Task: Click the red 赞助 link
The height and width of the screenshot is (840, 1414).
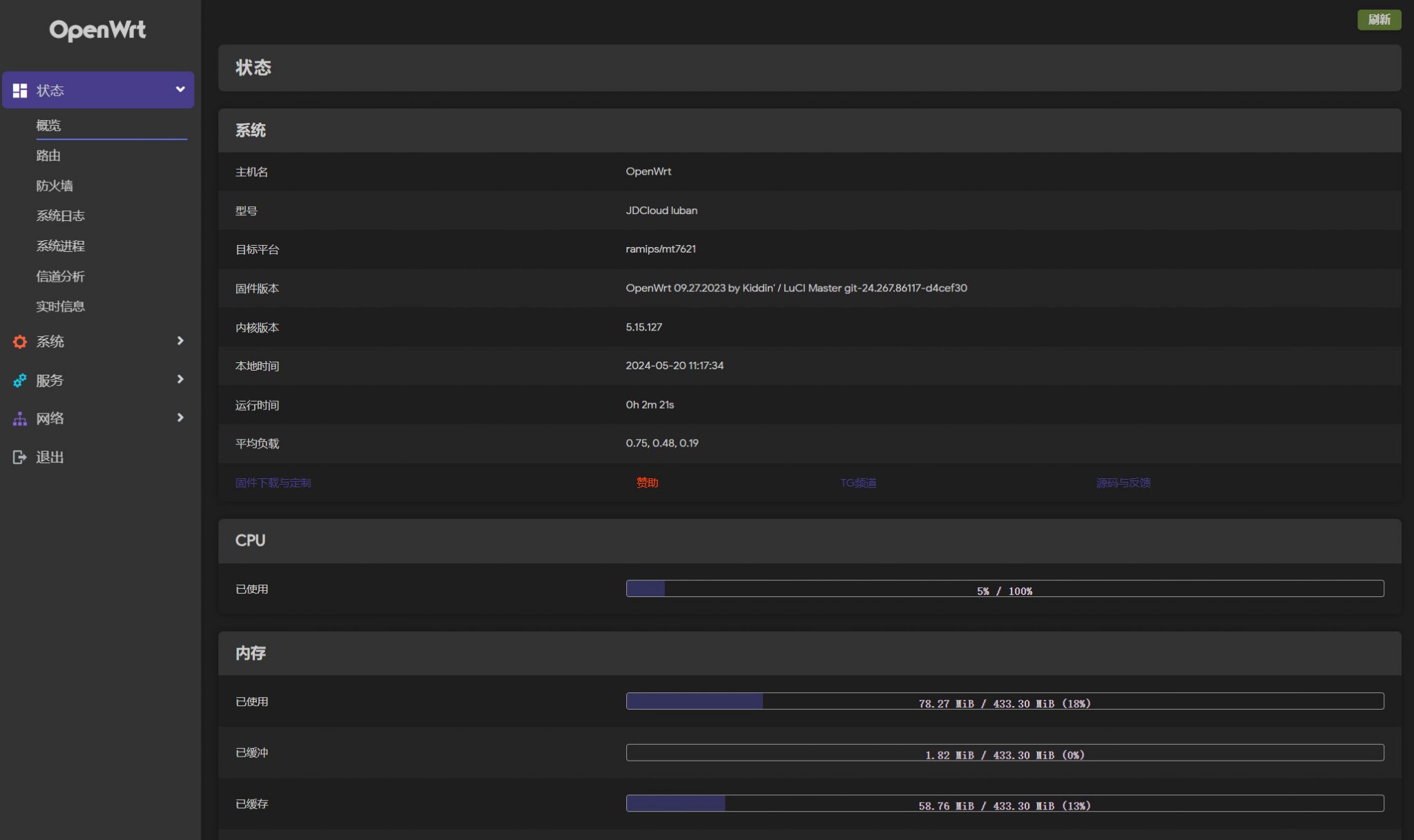Action: pos(647,482)
